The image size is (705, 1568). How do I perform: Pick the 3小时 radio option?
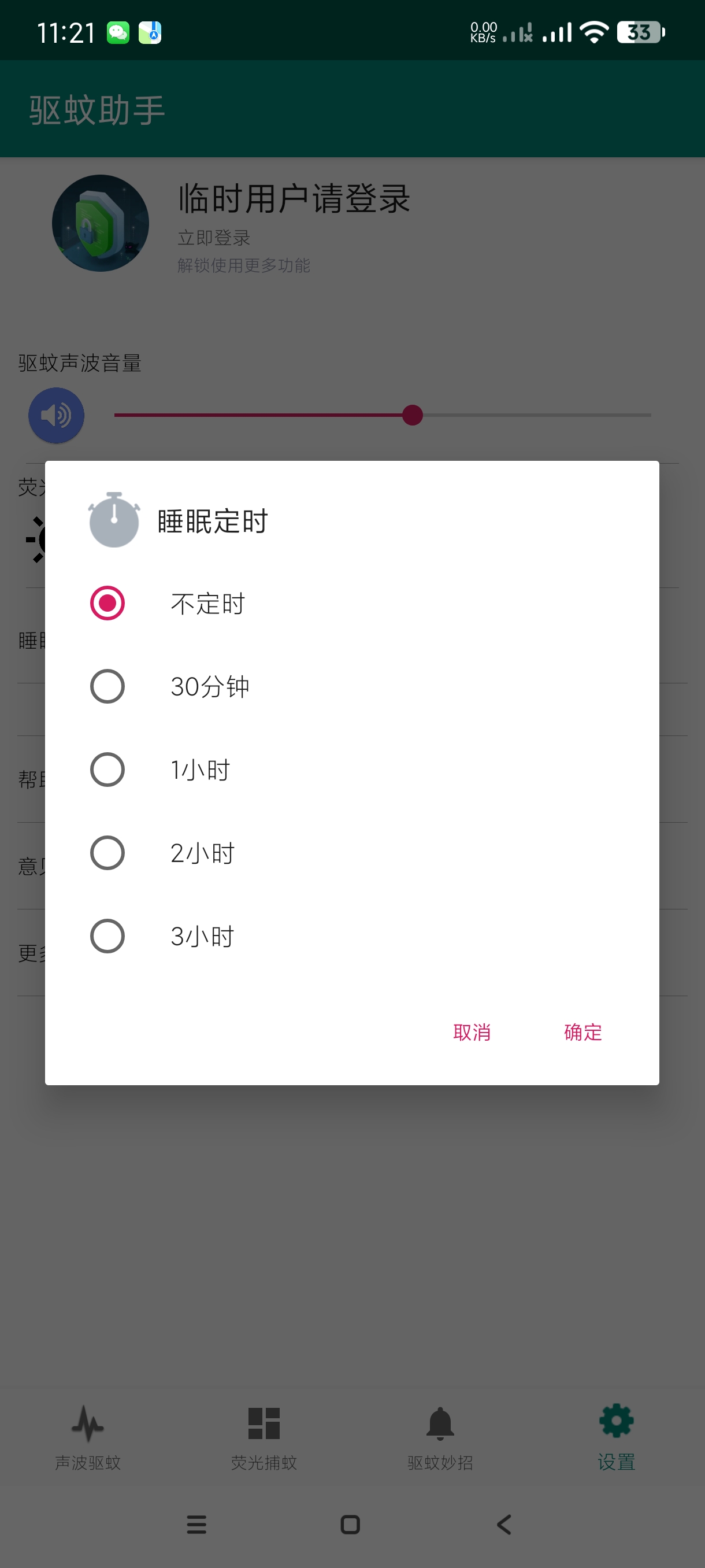107,936
